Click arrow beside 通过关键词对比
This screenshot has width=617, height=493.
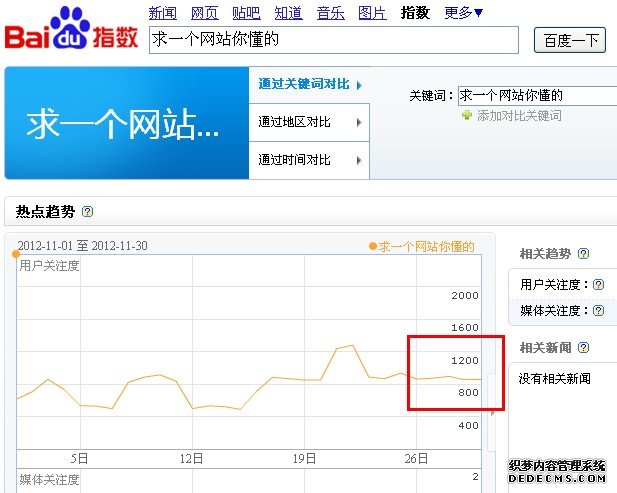358,85
